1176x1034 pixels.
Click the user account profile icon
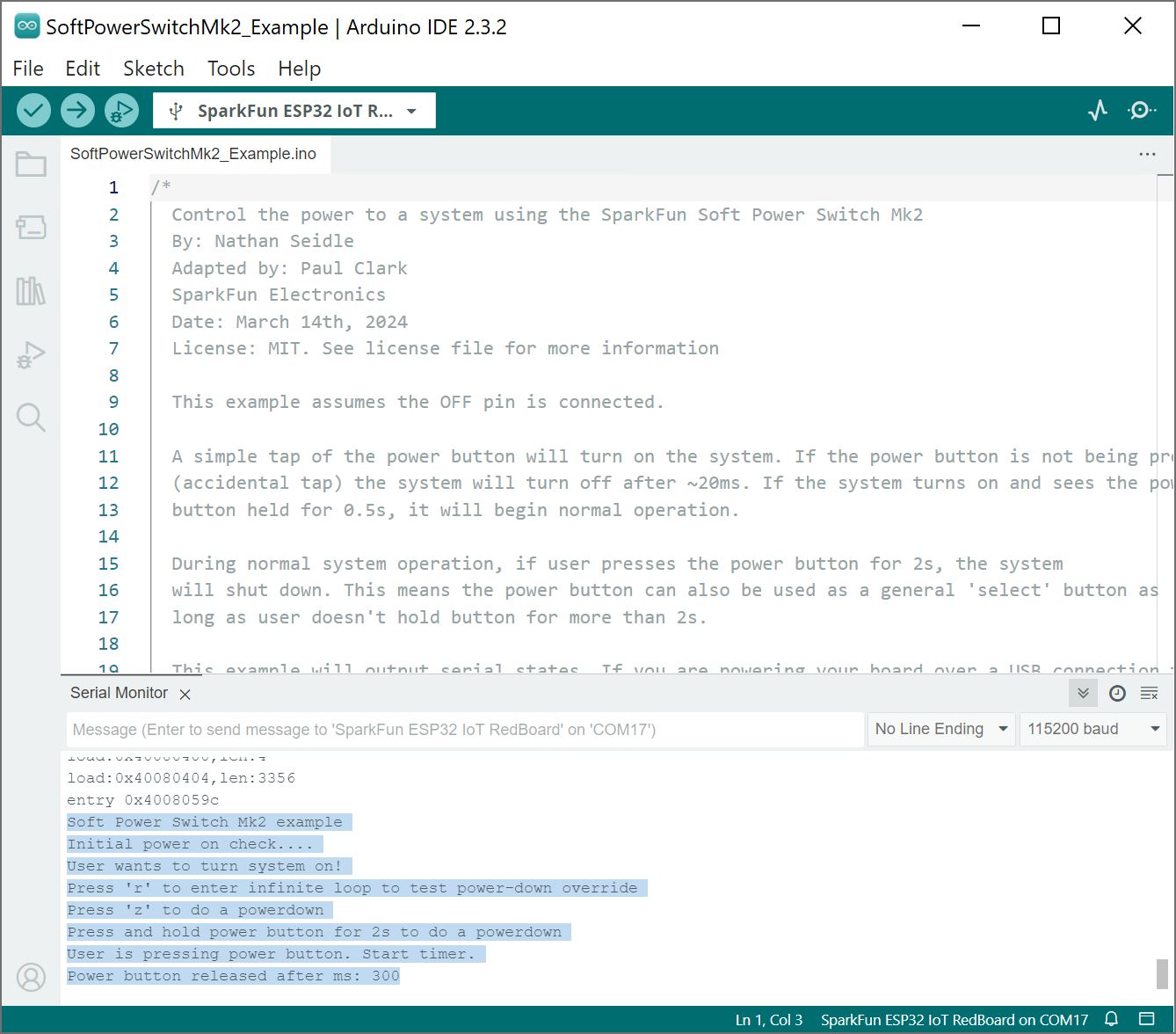(31, 977)
